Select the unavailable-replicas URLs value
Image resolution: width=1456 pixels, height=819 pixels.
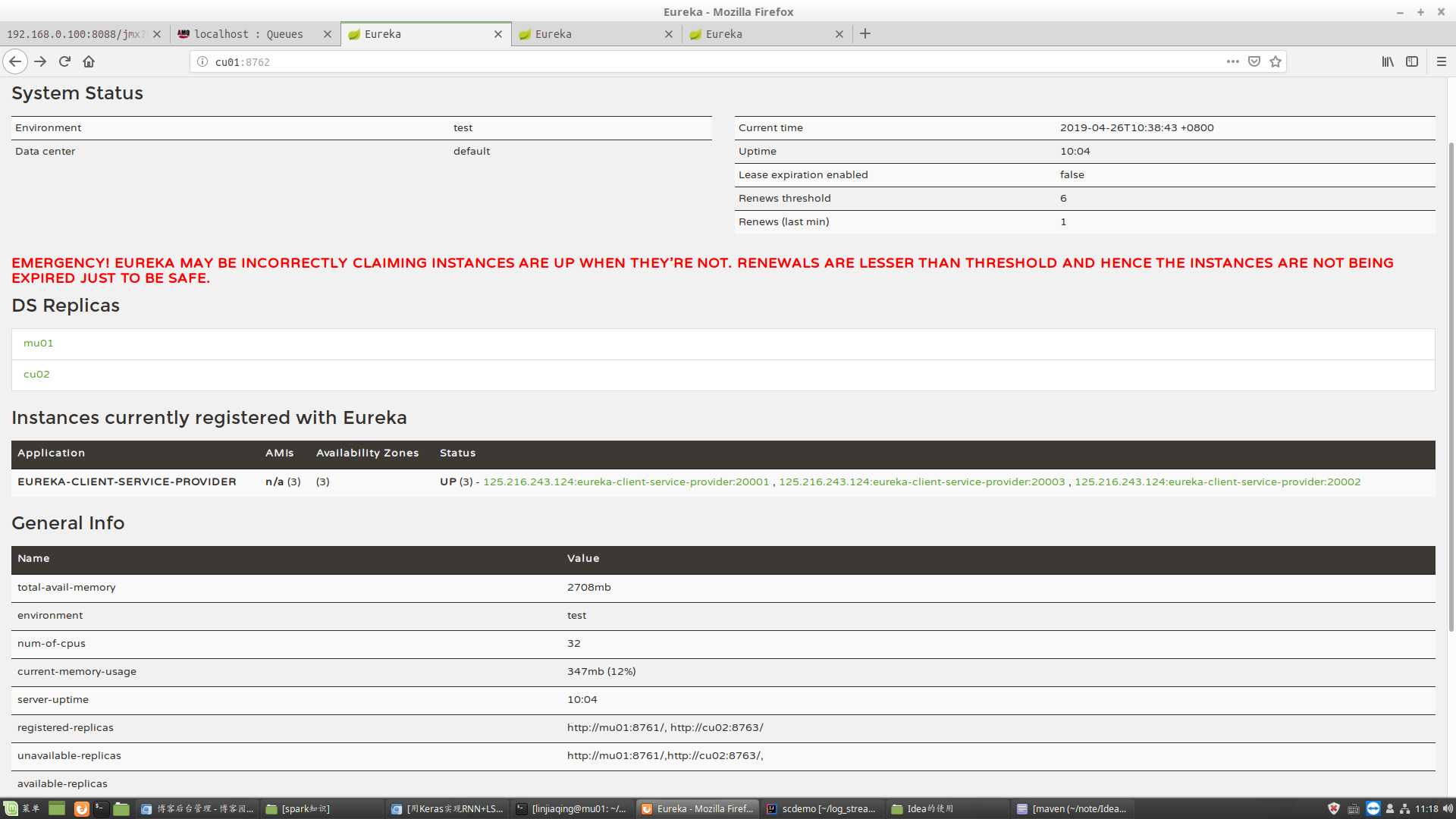(665, 756)
